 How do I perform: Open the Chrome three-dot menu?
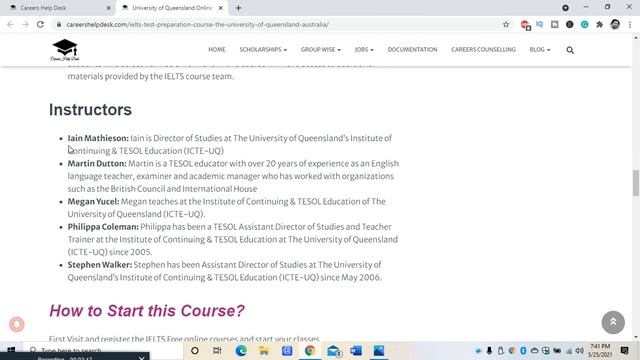coord(630,24)
